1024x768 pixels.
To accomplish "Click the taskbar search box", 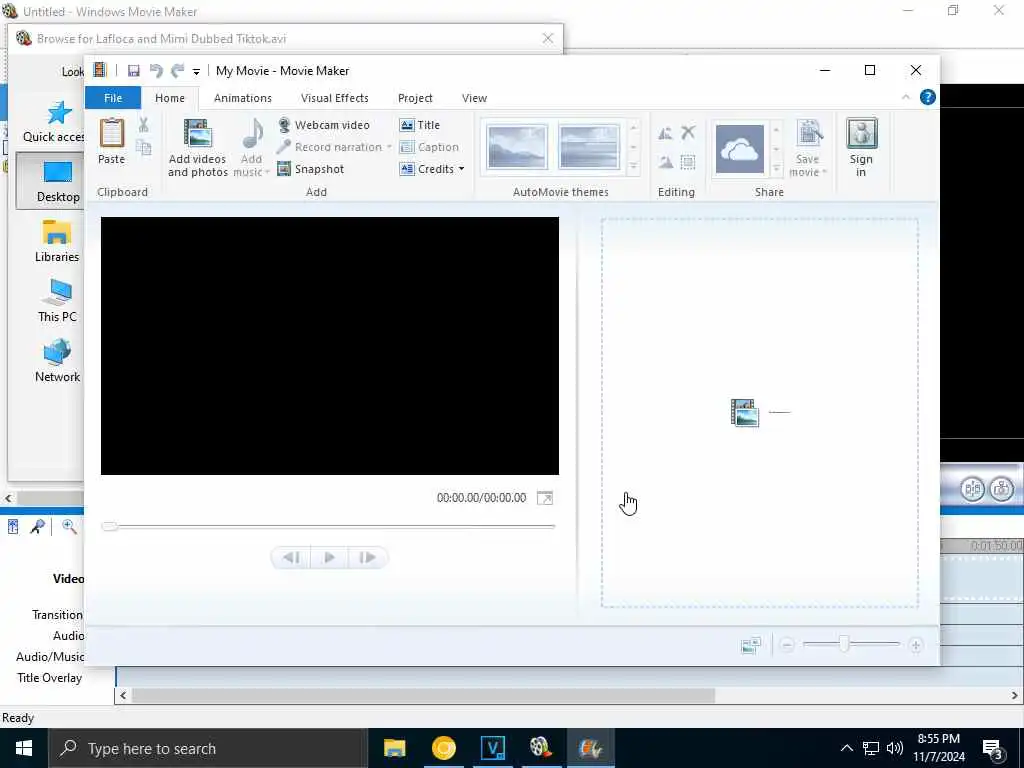I will [208, 748].
